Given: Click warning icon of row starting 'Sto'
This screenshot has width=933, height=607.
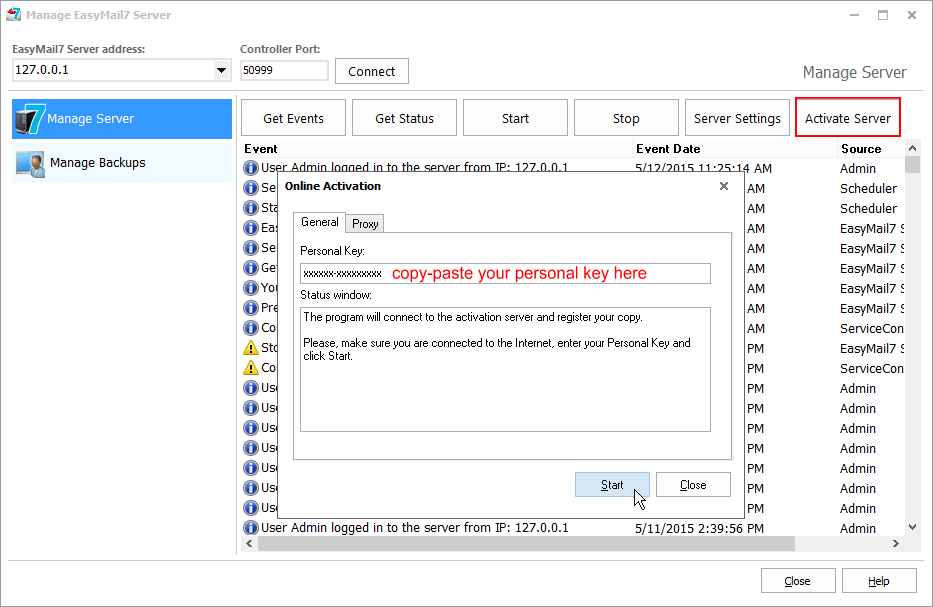Looking at the screenshot, I should (251, 348).
